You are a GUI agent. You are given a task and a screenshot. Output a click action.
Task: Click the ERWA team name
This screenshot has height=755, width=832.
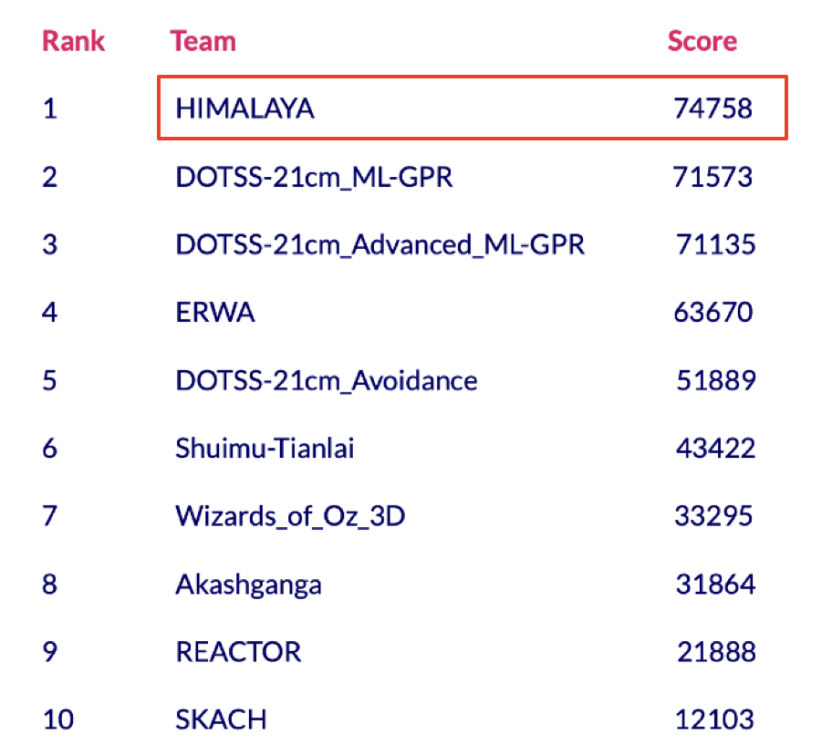(215, 313)
